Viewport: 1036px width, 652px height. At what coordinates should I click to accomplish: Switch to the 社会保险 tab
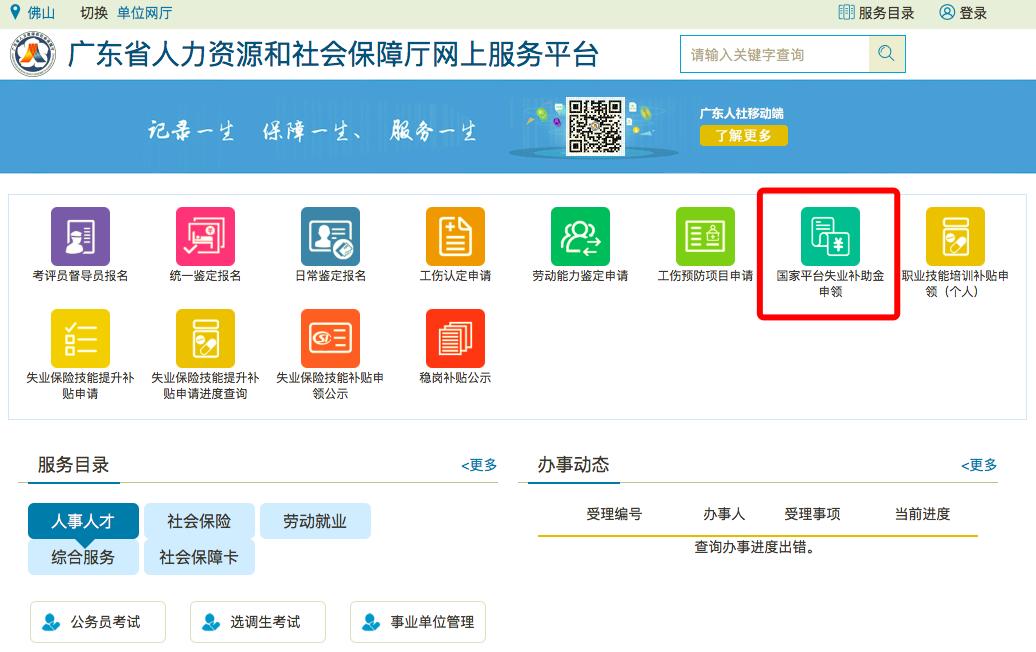pyautogui.click(x=198, y=521)
